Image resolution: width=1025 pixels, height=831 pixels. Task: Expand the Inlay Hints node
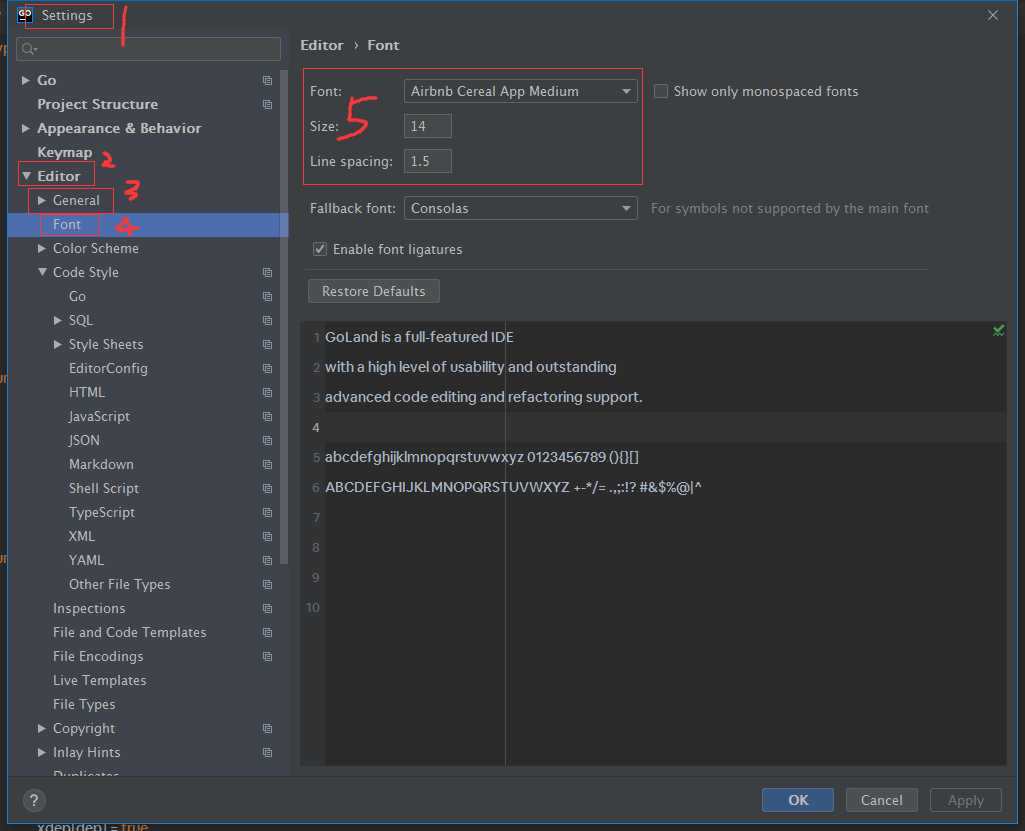(x=42, y=753)
